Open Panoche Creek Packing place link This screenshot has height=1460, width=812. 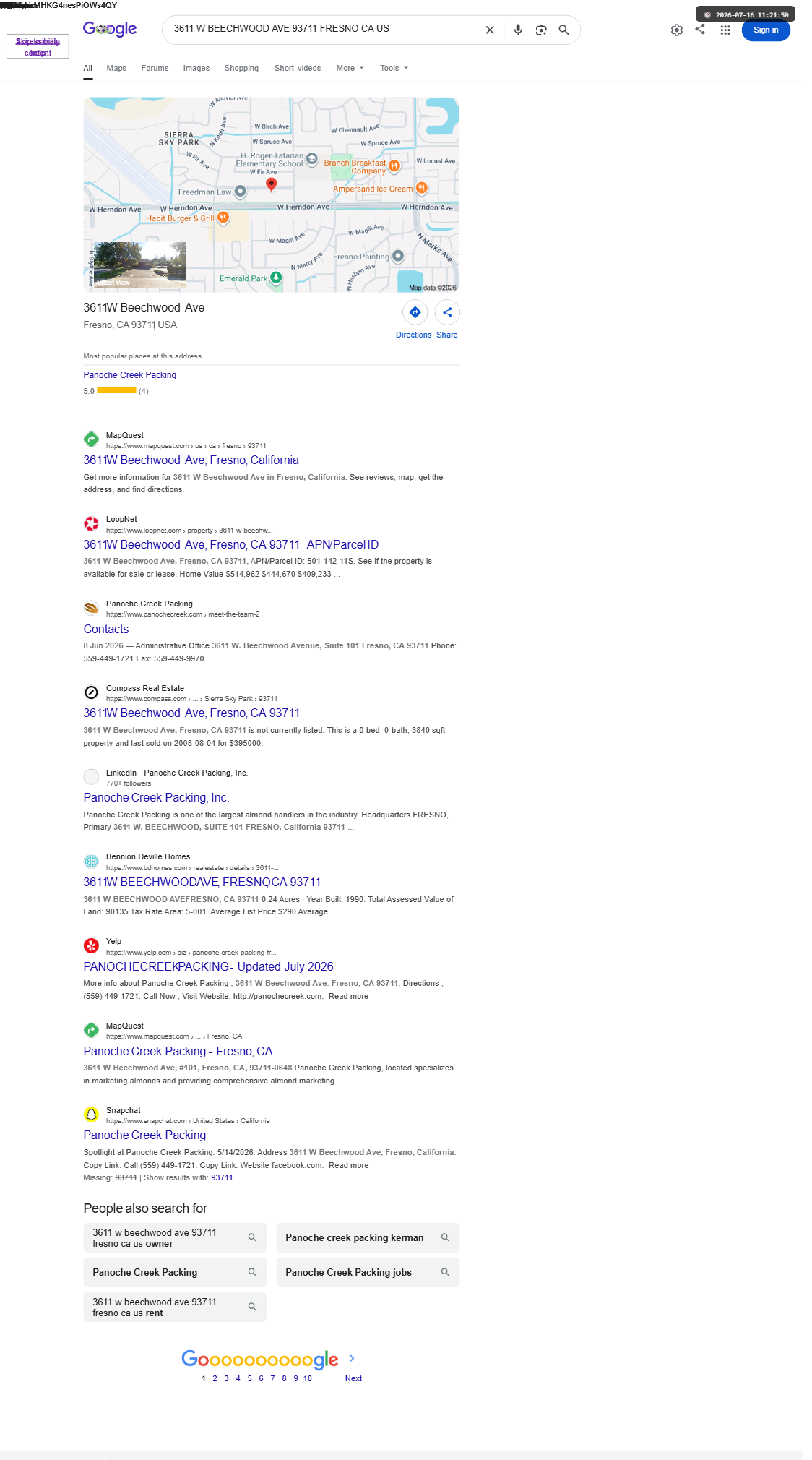(x=129, y=375)
